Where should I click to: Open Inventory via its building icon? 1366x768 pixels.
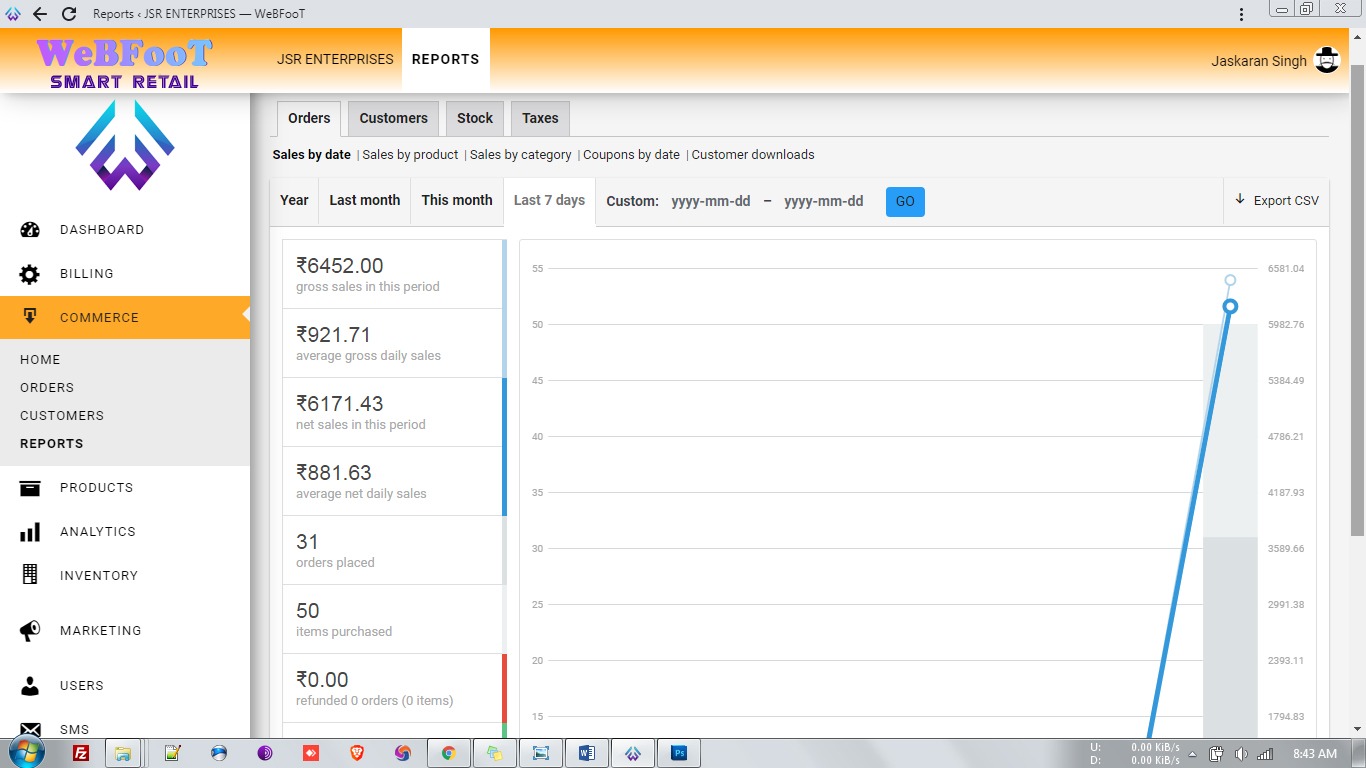[30, 575]
